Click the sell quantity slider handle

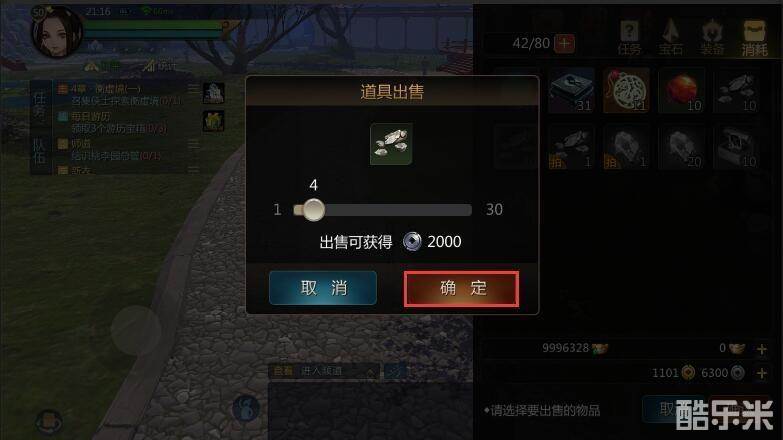tap(313, 210)
